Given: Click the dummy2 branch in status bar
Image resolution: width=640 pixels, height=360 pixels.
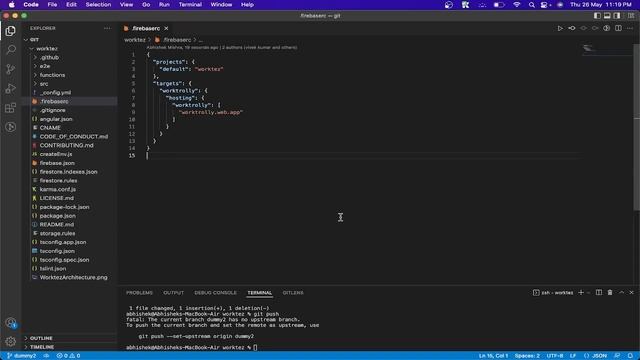Looking at the screenshot, I should [22, 356].
